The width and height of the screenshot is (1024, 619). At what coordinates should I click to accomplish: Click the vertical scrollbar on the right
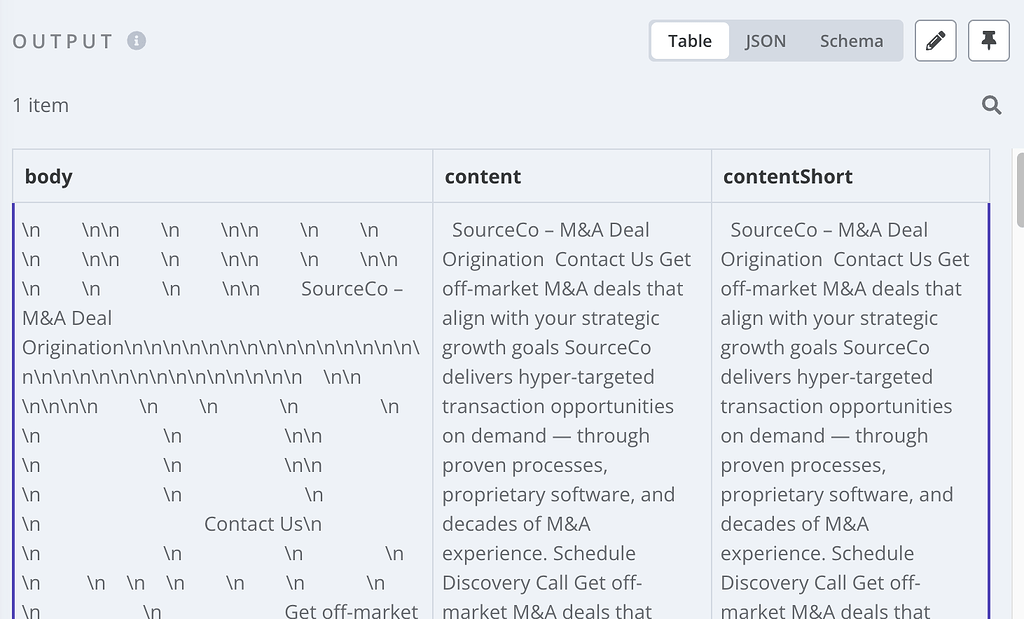(1019, 190)
